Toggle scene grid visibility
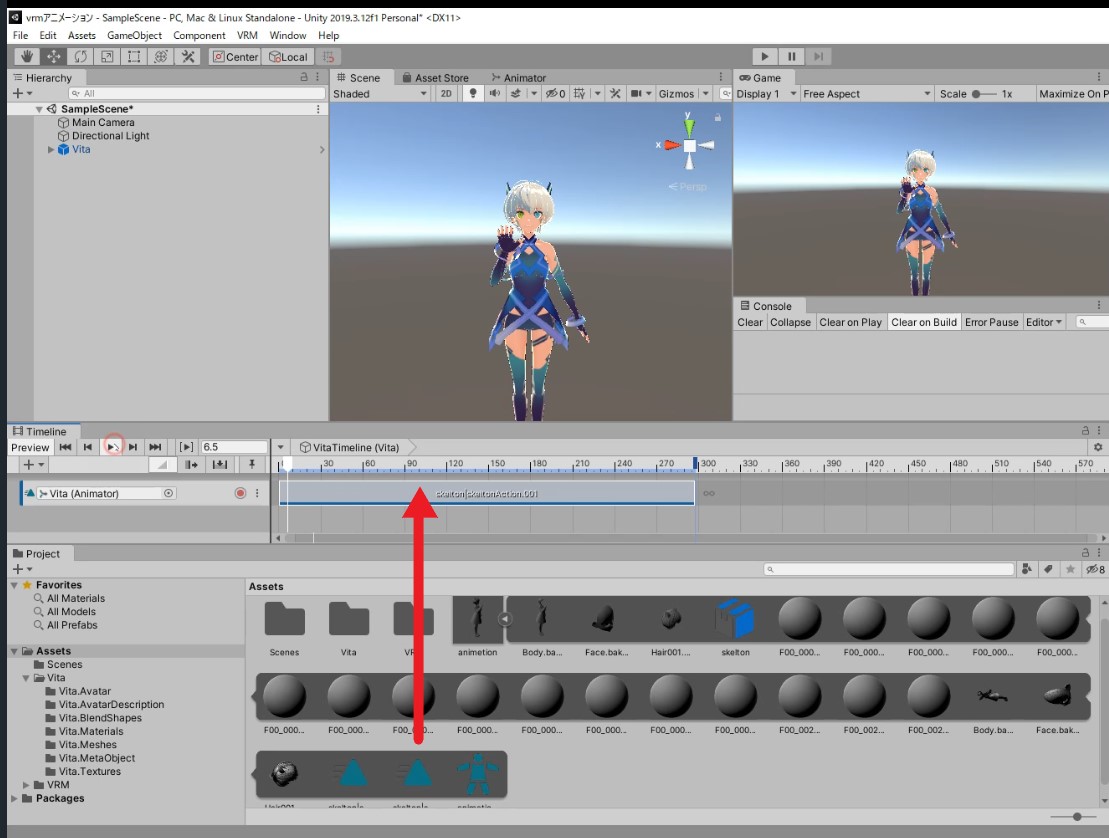1109x838 pixels. tap(579, 93)
